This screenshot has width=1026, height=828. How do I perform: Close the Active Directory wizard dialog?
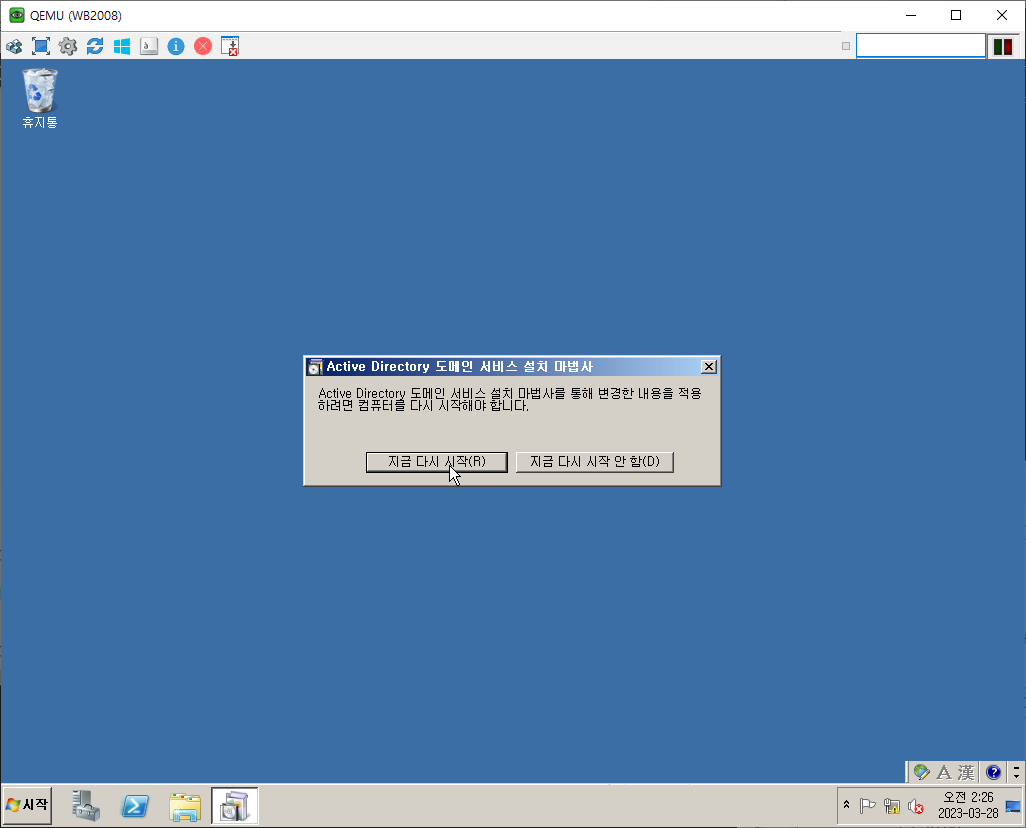click(x=708, y=367)
